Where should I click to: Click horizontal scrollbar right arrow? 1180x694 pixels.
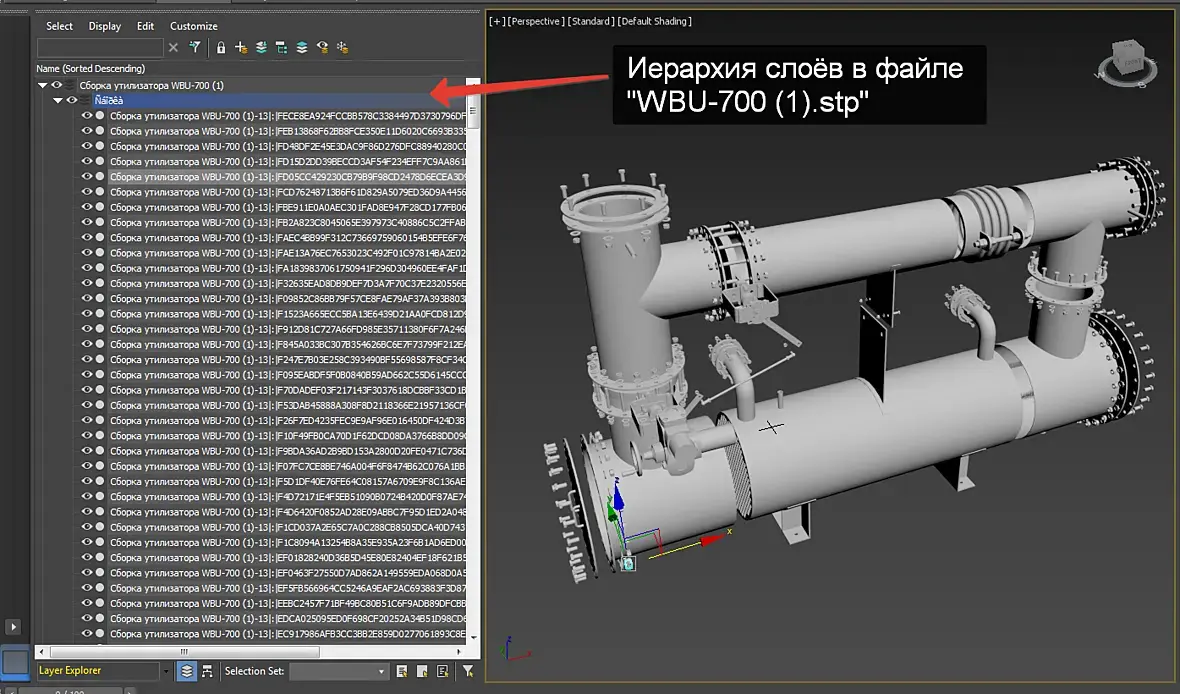tap(459, 652)
